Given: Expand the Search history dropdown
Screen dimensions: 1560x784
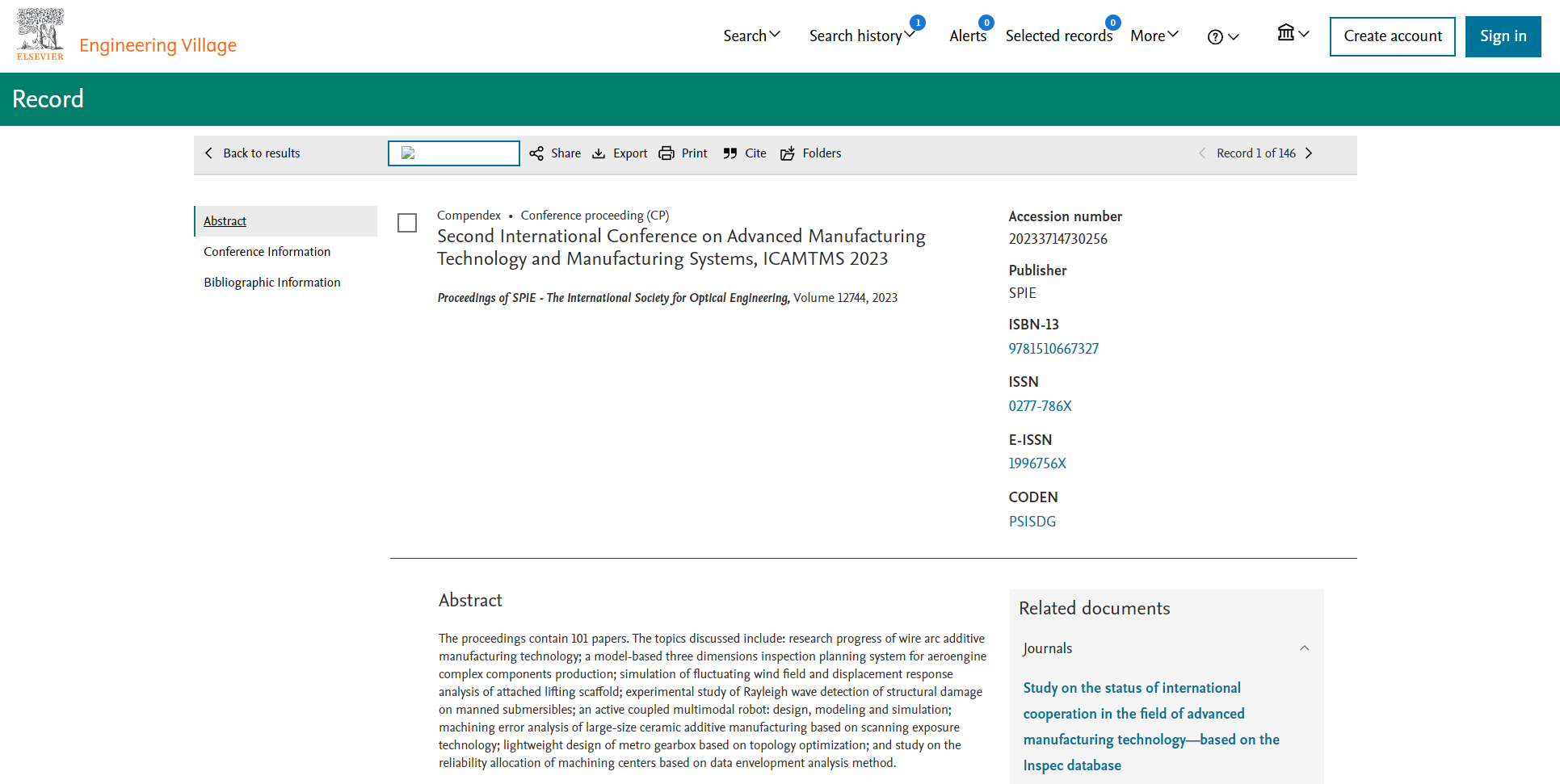Looking at the screenshot, I should click(862, 36).
